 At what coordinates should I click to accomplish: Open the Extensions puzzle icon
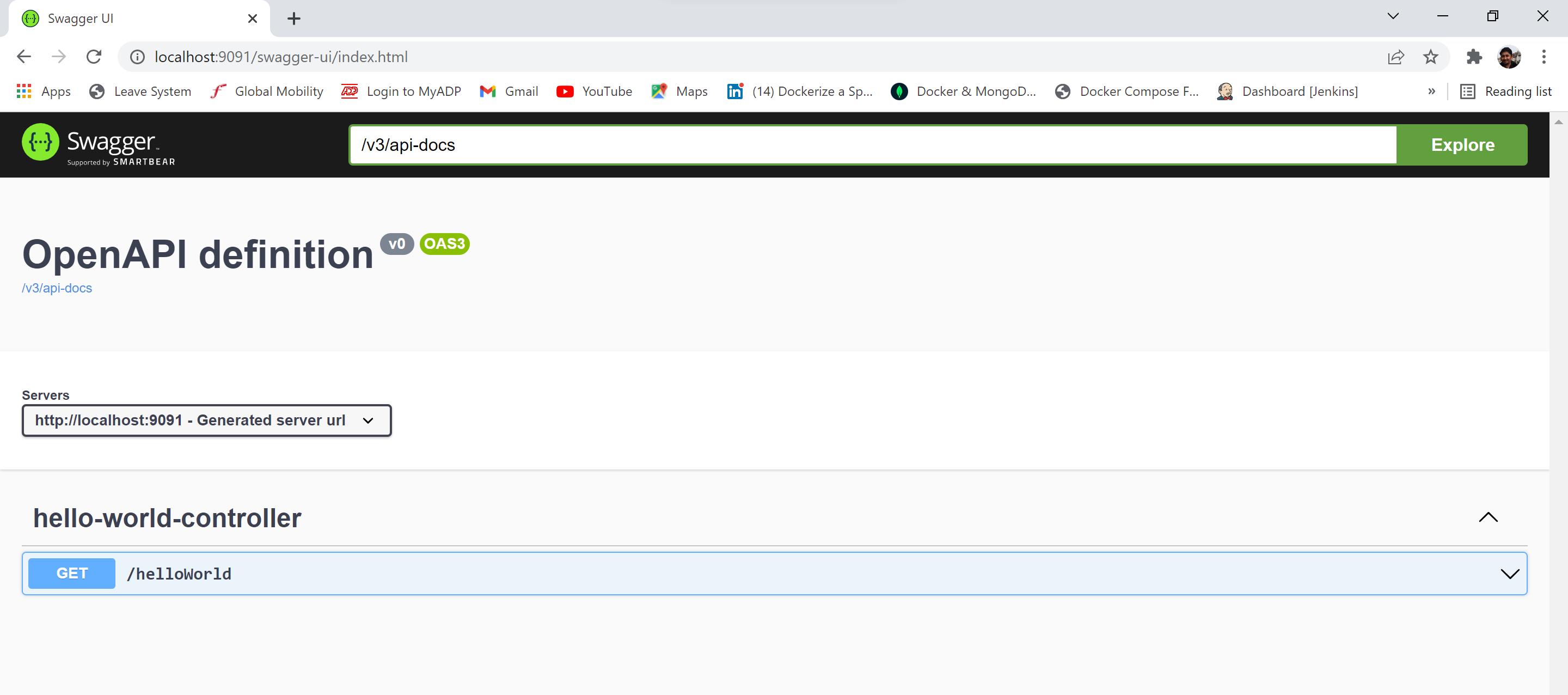pos(1474,57)
